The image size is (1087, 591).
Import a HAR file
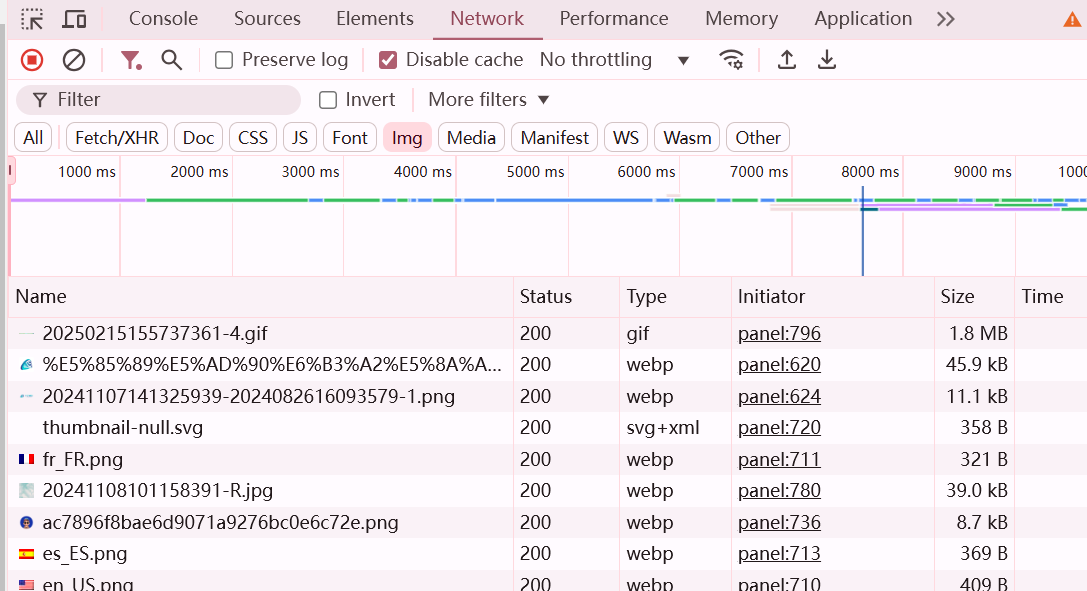(x=786, y=60)
